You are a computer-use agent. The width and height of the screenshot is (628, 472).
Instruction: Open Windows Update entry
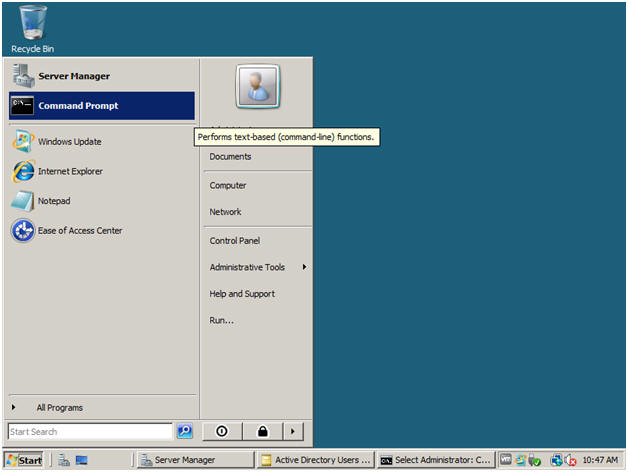coord(70,141)
